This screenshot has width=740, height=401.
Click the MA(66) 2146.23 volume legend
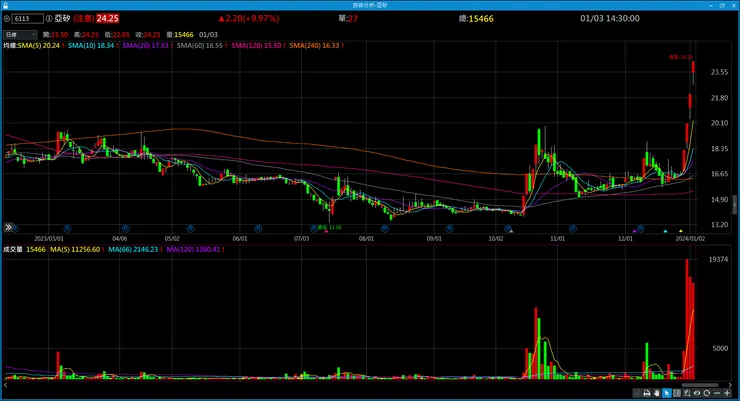[133, 250]
